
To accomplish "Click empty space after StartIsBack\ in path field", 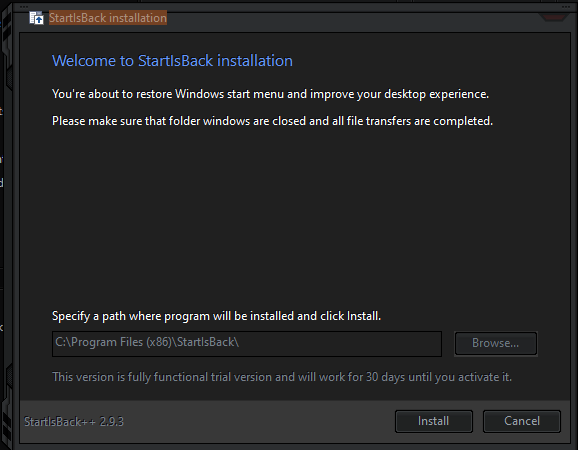I will pyautogui.click(x=339, y=343).
